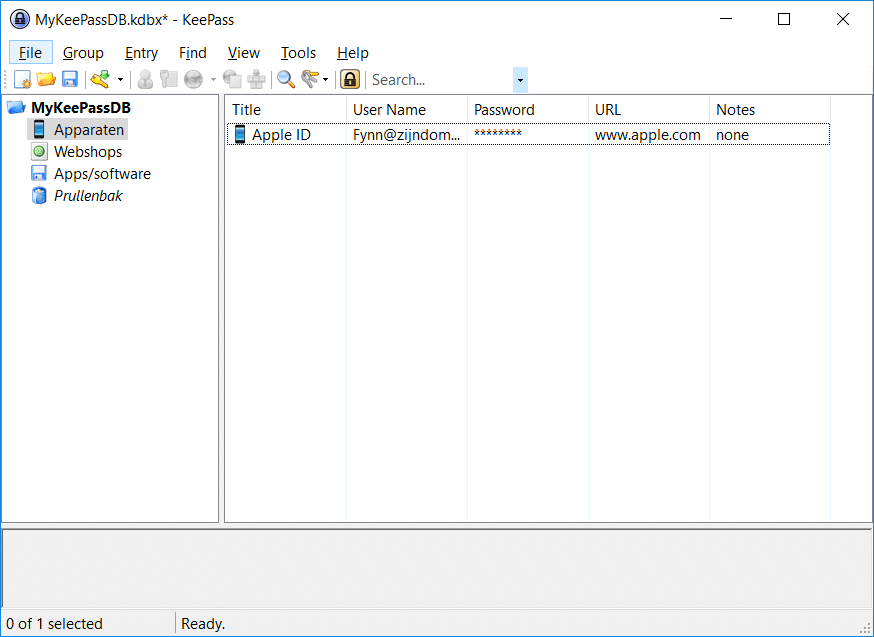Image resolution: width=874 pixels, height=637 pixels.
Task: Click the KeePass lock icon in the title bar
Action: tap(20, 20)
